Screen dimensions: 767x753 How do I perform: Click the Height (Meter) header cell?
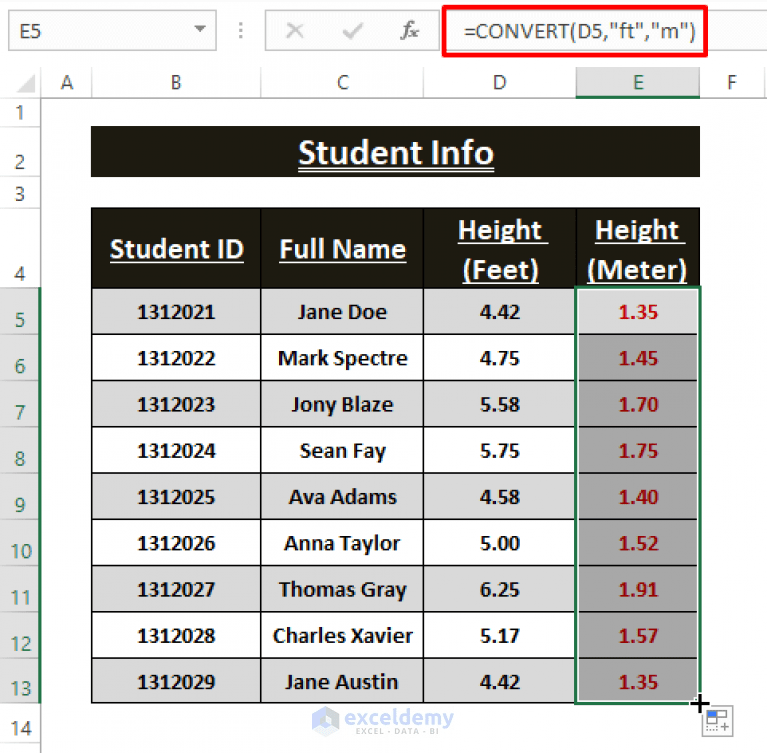pyautogui.click(x=638, y=249)
